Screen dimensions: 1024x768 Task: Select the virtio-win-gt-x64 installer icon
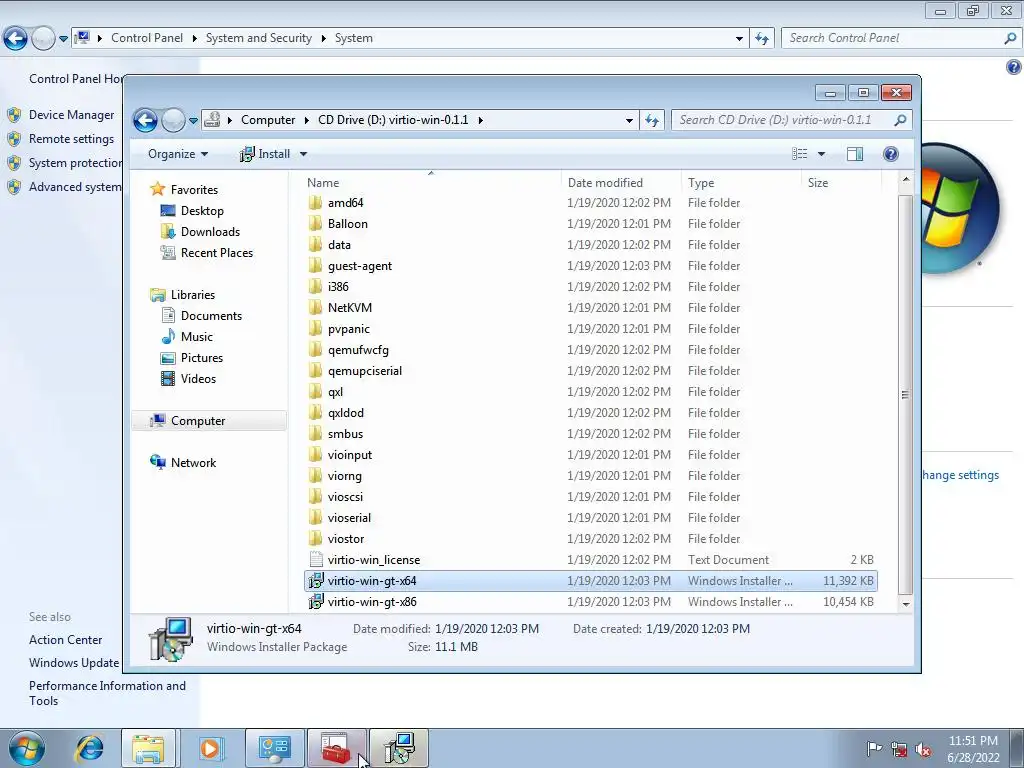[315, 581]
